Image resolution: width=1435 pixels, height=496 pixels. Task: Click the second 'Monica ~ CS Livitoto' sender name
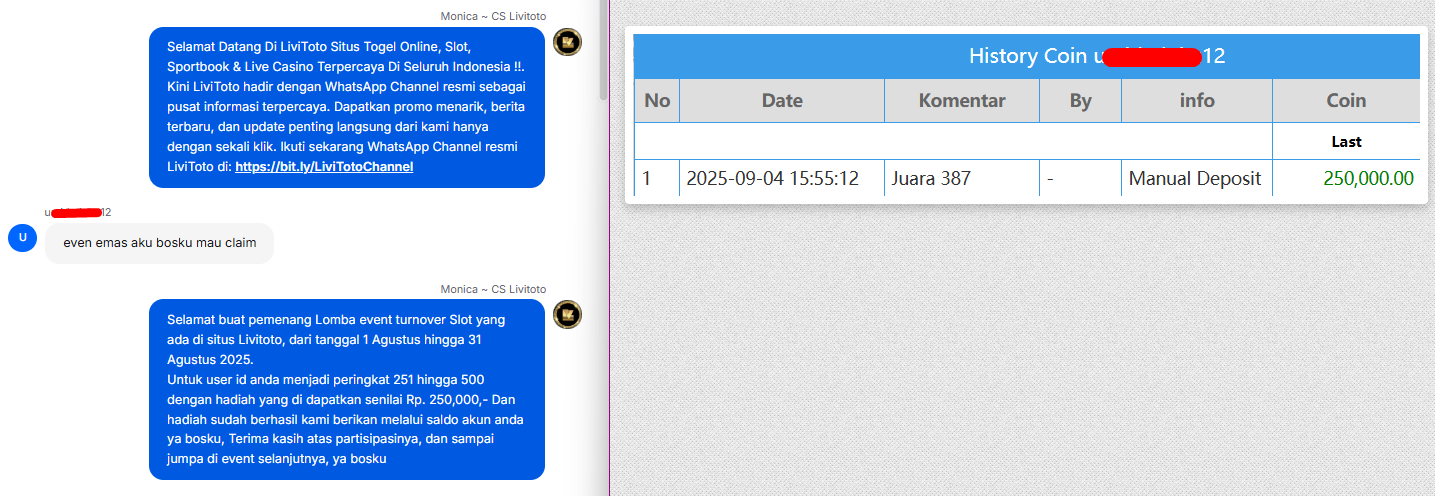[493, 289]
